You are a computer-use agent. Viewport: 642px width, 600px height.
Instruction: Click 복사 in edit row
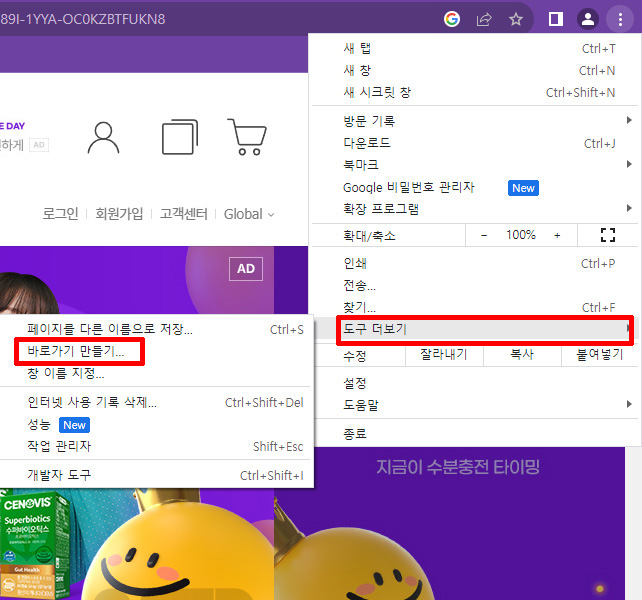coord(522,355)
